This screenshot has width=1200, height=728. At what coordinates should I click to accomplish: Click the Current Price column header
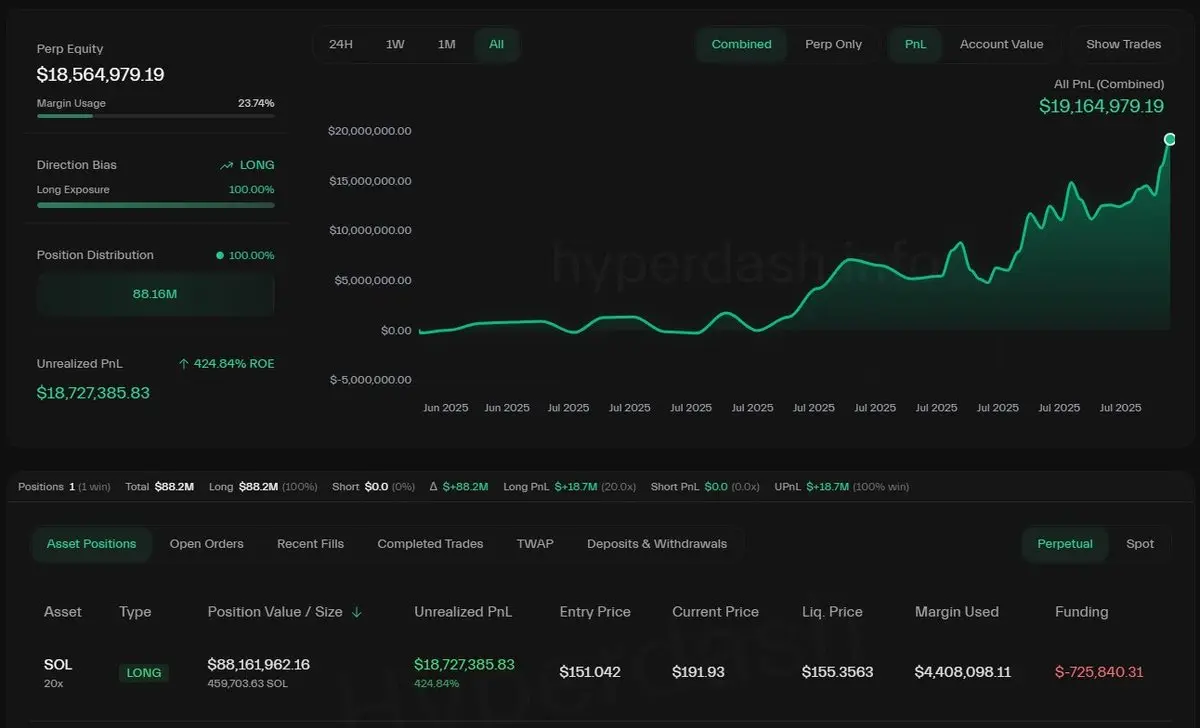(715, 612)
